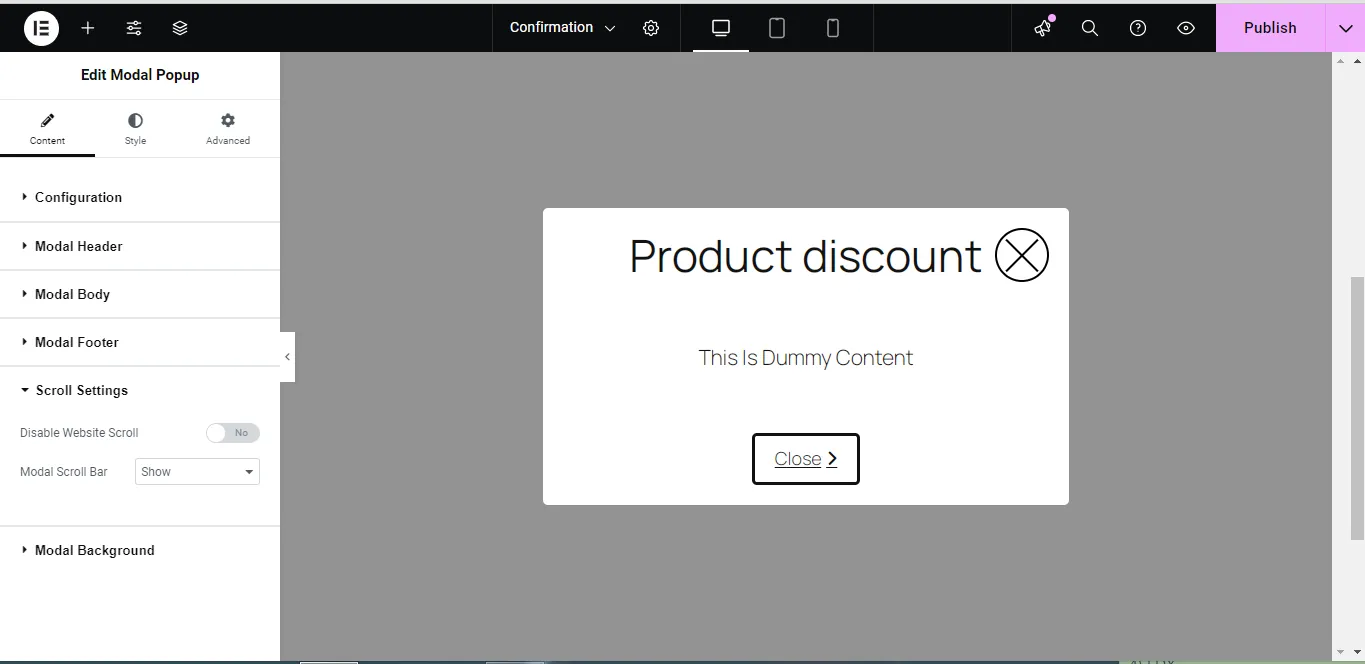
Task: Click the Preview Changes eye icon
Action: [x=1186, y=28]
